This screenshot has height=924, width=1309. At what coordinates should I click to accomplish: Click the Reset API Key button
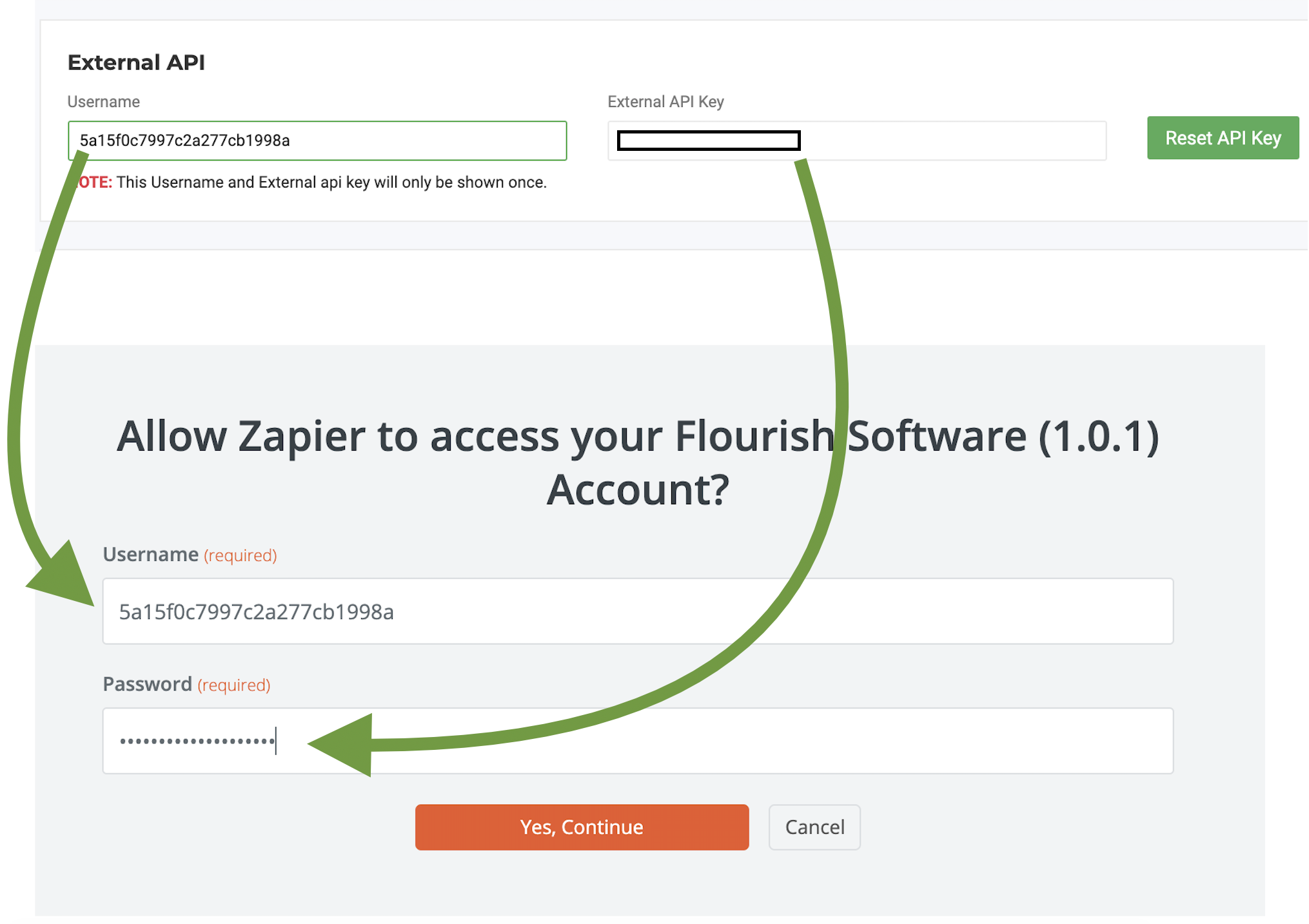point(1222,138)
